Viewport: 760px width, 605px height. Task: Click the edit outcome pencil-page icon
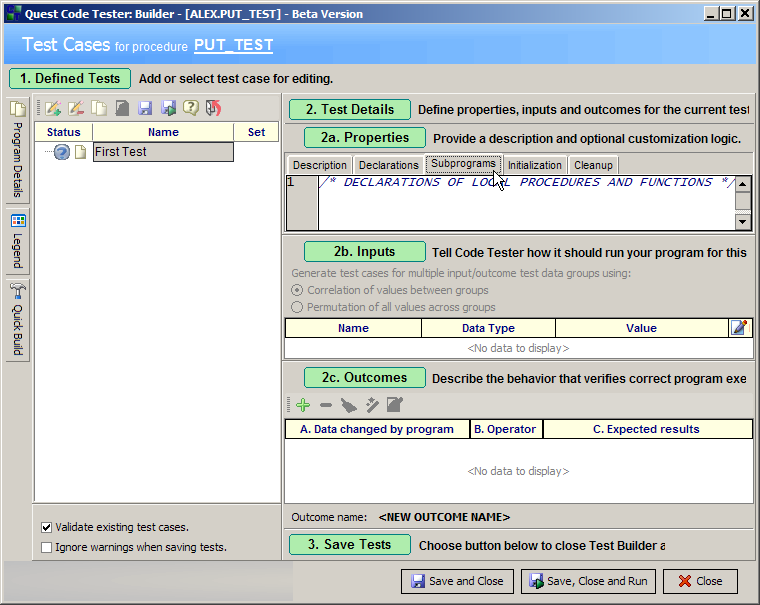[395, 404]
